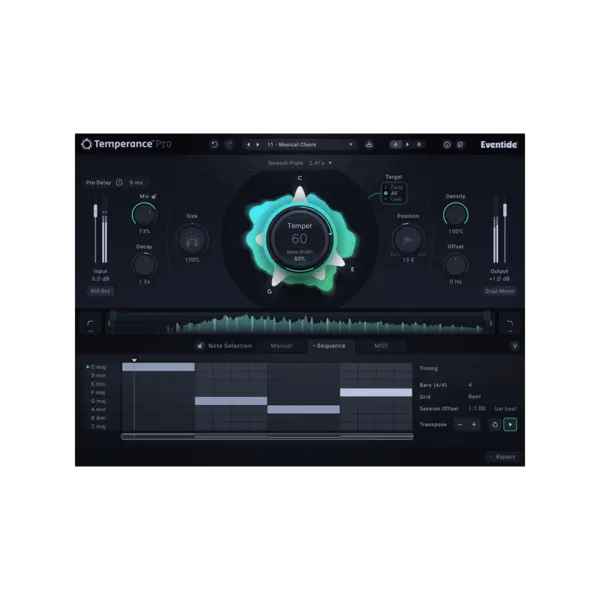Click the save preset icon
The width and height of the screenshot is (600, 600).
point(369,144)
